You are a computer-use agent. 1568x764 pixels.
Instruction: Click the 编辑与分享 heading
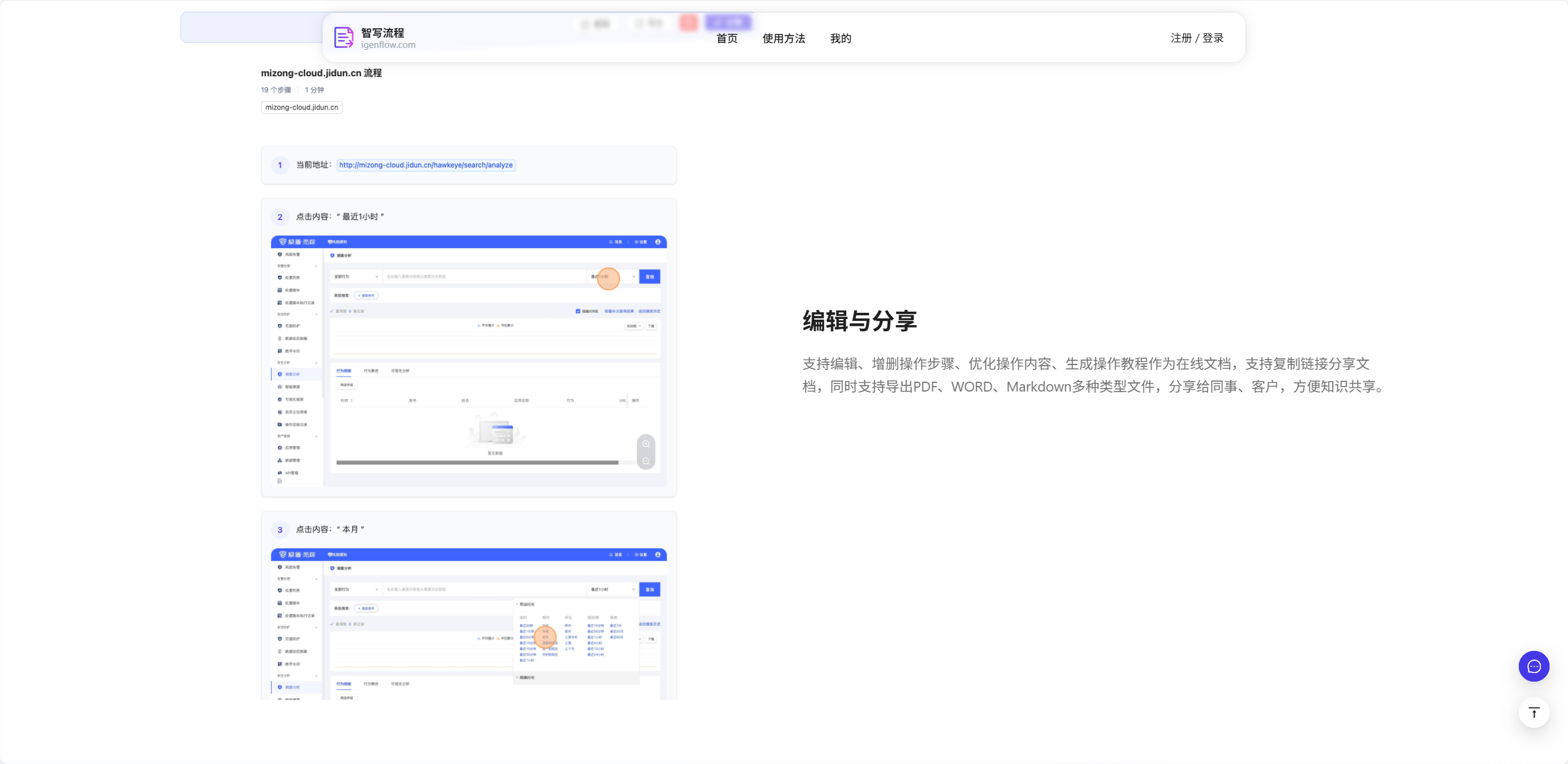click(x=860, y=321)
